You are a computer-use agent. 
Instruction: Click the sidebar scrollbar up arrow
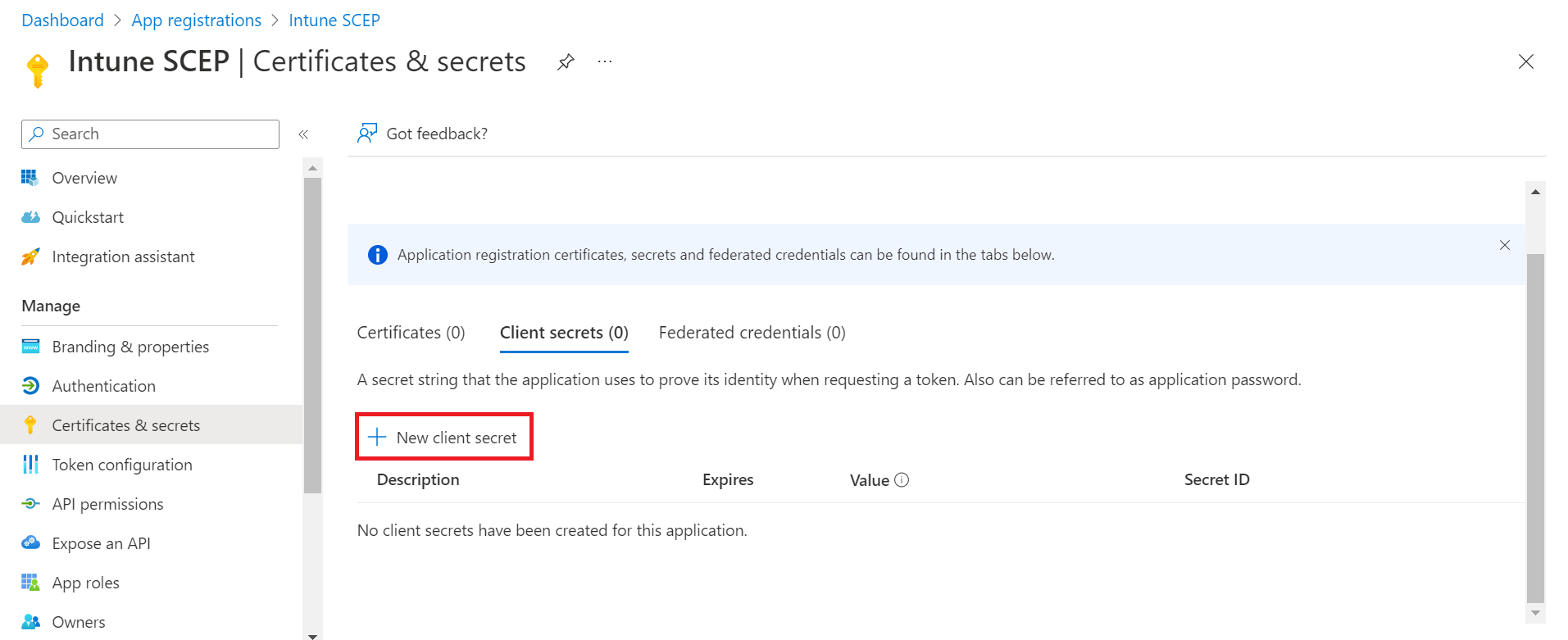(x=312, y=167)
